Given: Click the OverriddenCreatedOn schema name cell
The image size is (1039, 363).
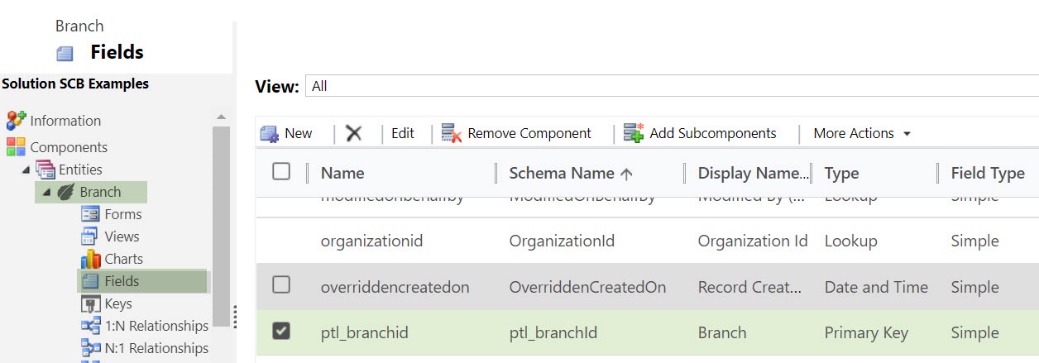Looking at the screenshot, I should point(587,287).
